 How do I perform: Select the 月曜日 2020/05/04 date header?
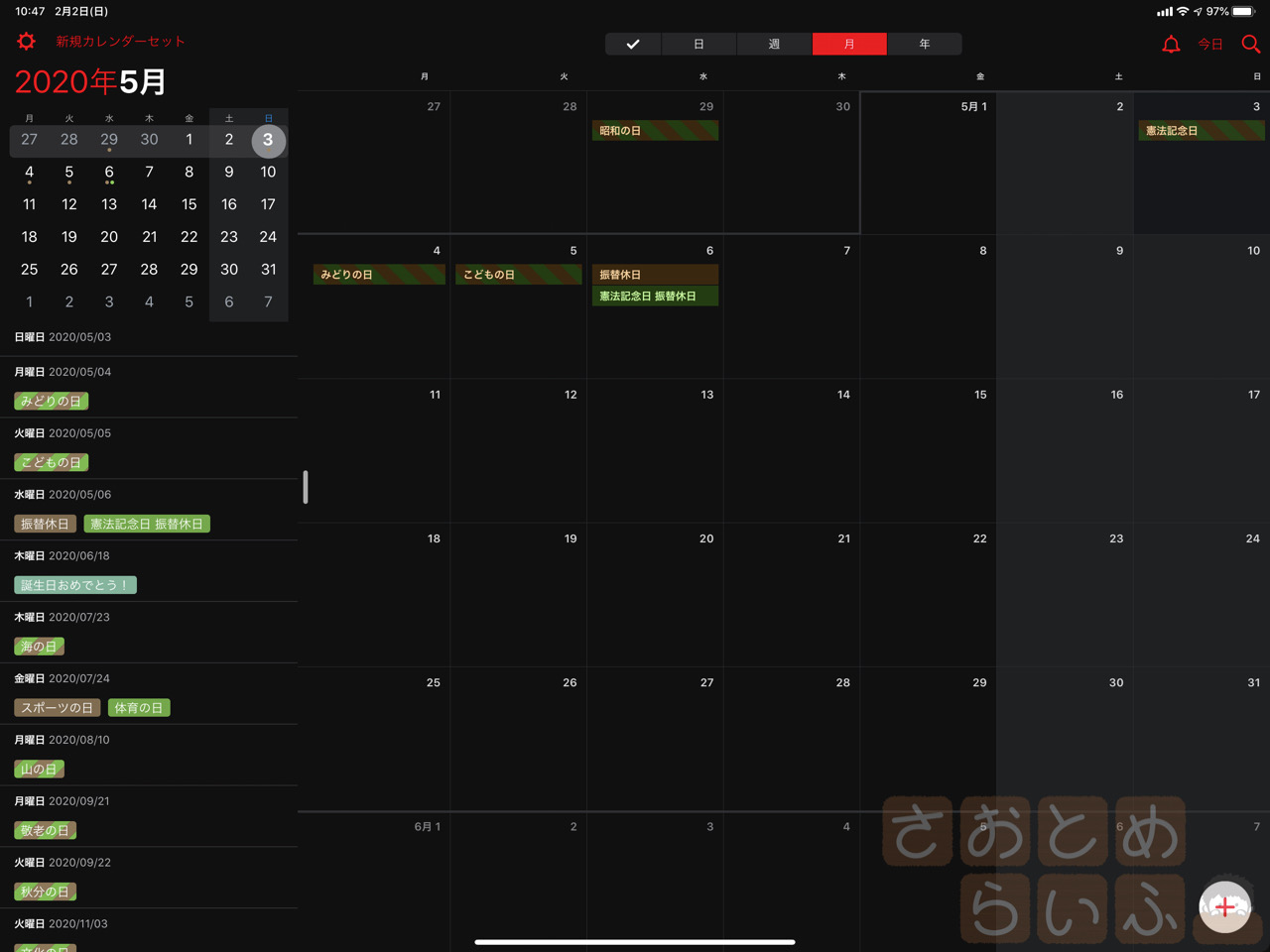pyautogui.click(x=63, y=372)
